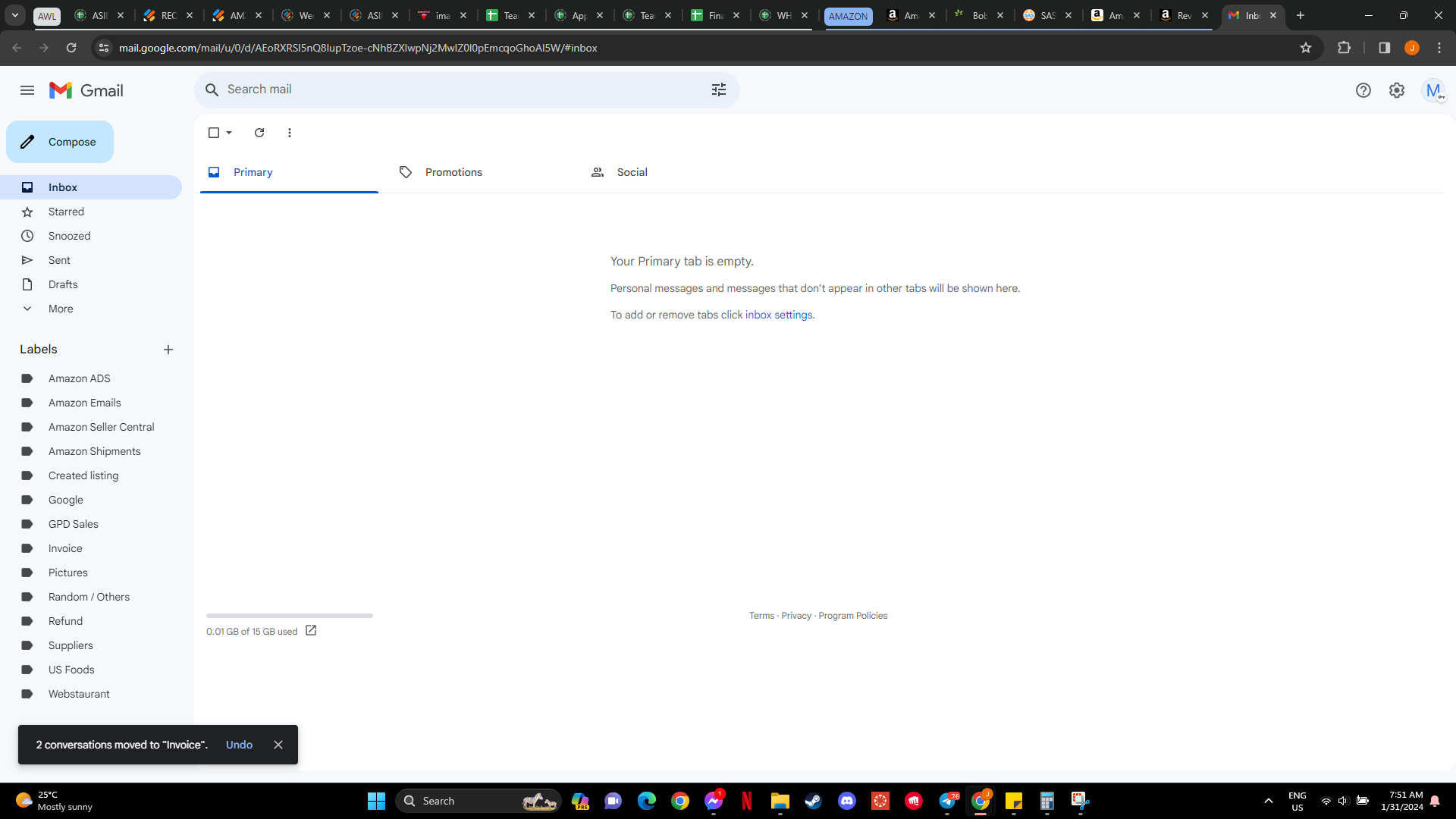
Task: Switch to the Promotions tab
Action: [481, 172]
